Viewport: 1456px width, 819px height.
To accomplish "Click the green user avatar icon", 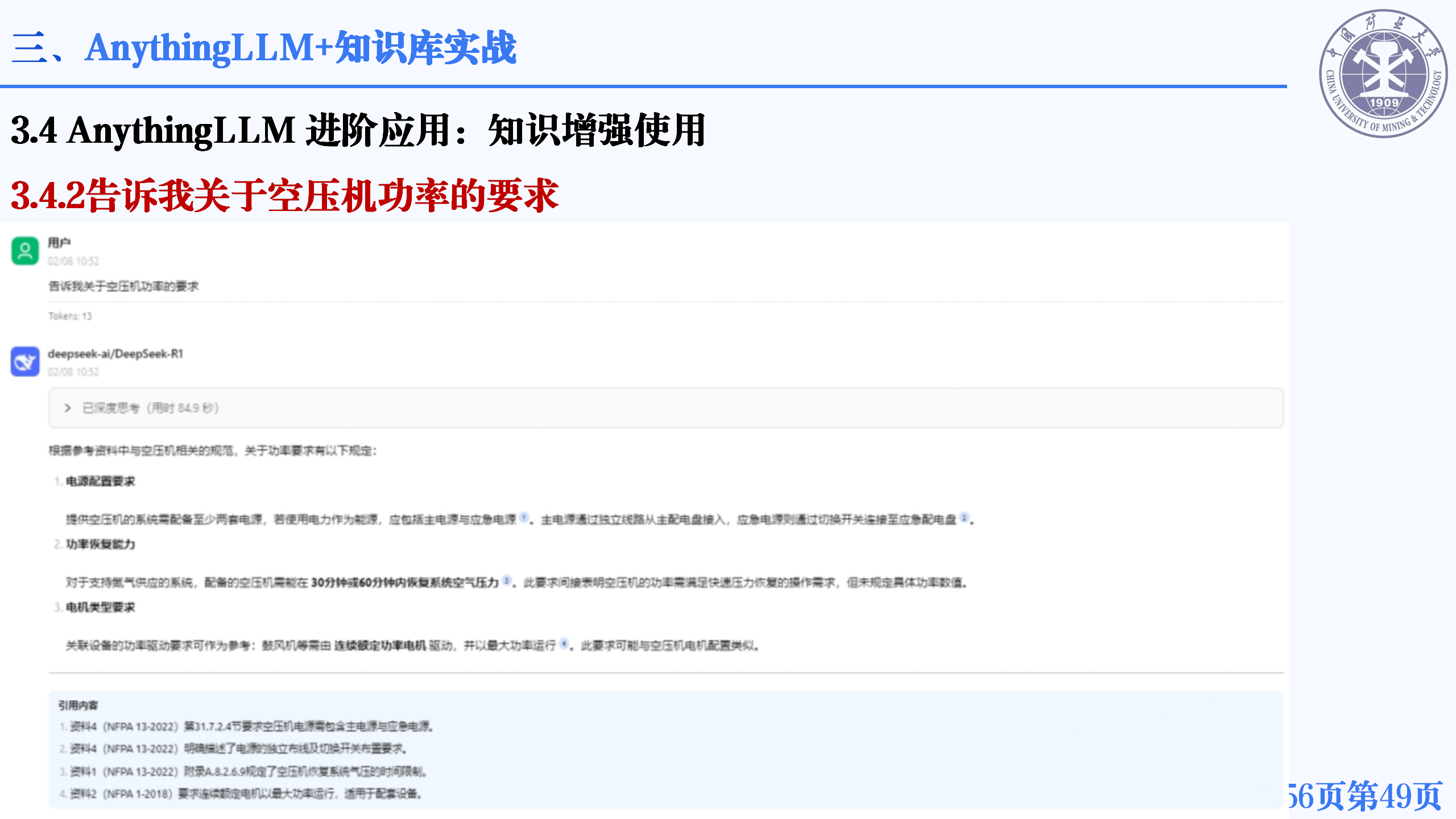I will [x=25, y=251].
